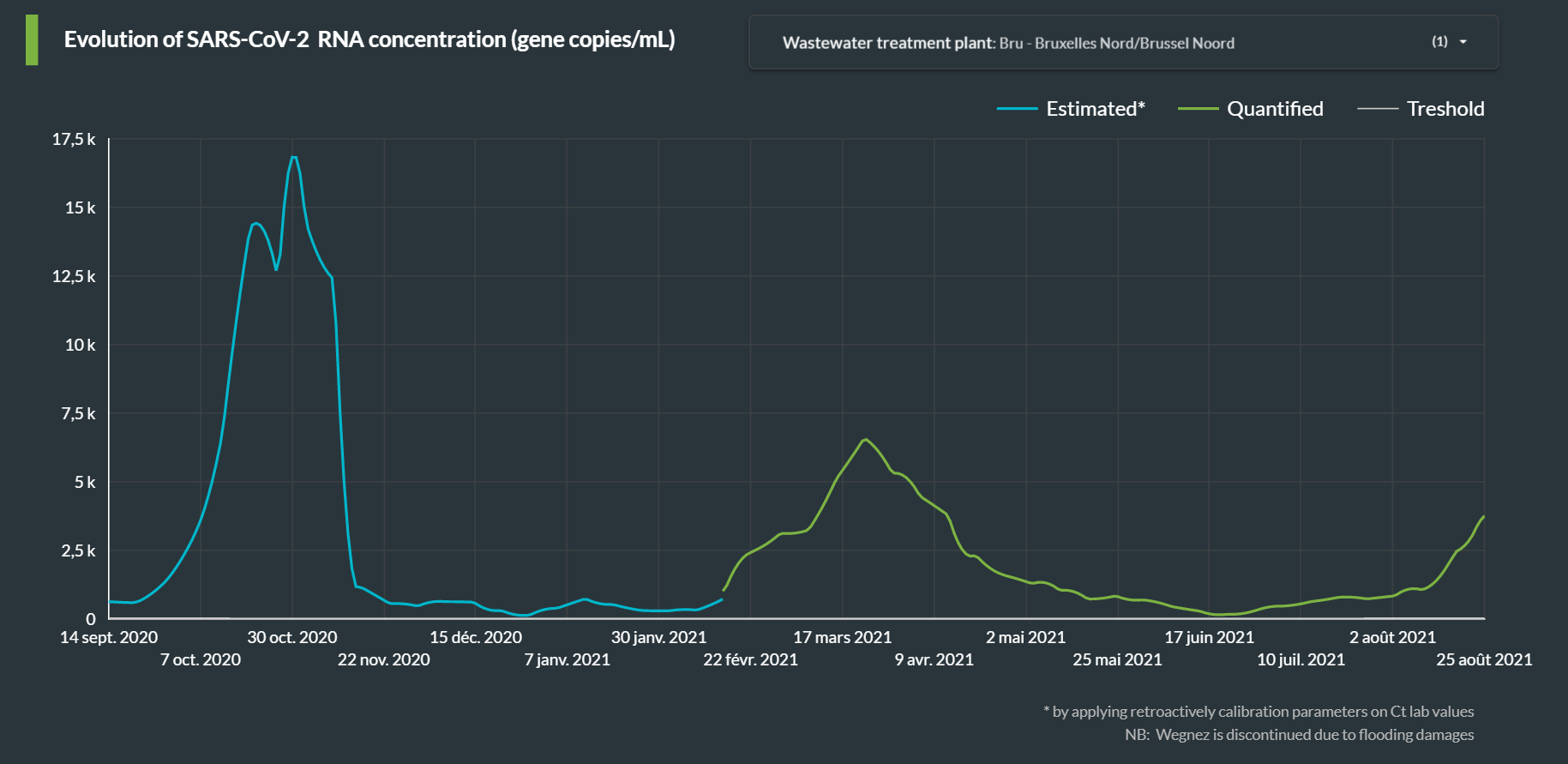Click the 14 sept. 2020 date label

coord(109,637)
